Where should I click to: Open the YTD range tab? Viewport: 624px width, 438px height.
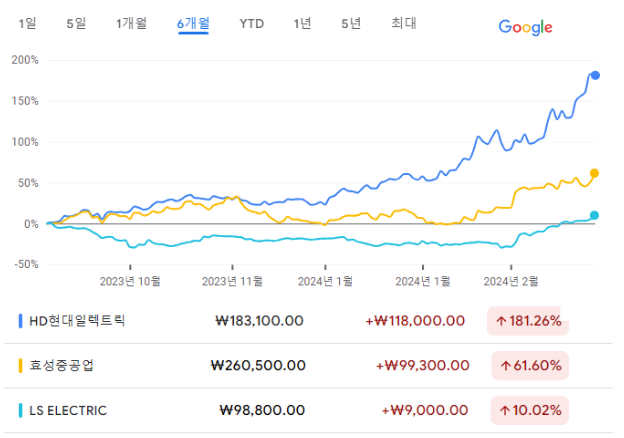[252, 24]
